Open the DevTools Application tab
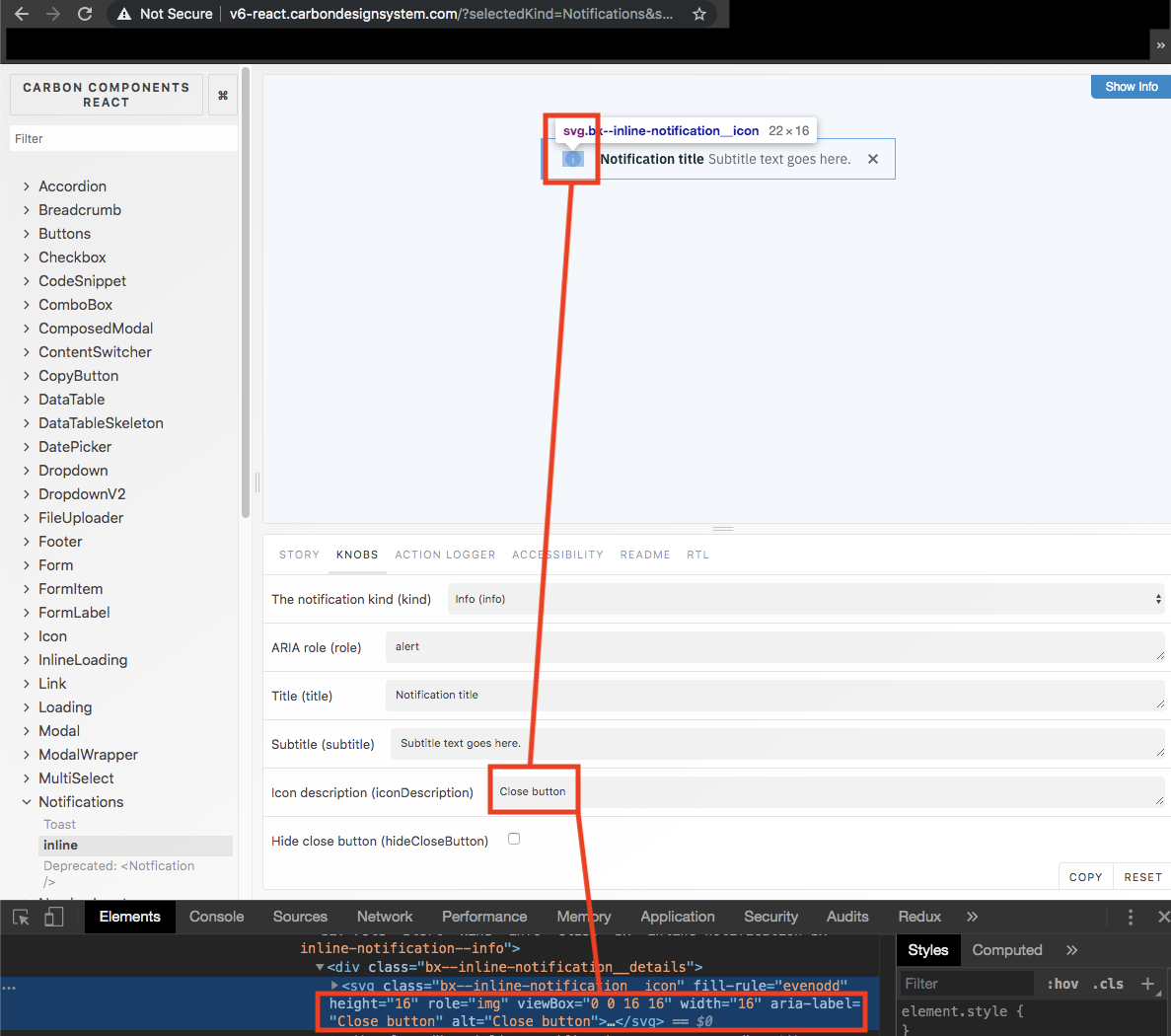Image resolution: width=1171 pixels, height=1036 pixels. (x=678, y=917)
